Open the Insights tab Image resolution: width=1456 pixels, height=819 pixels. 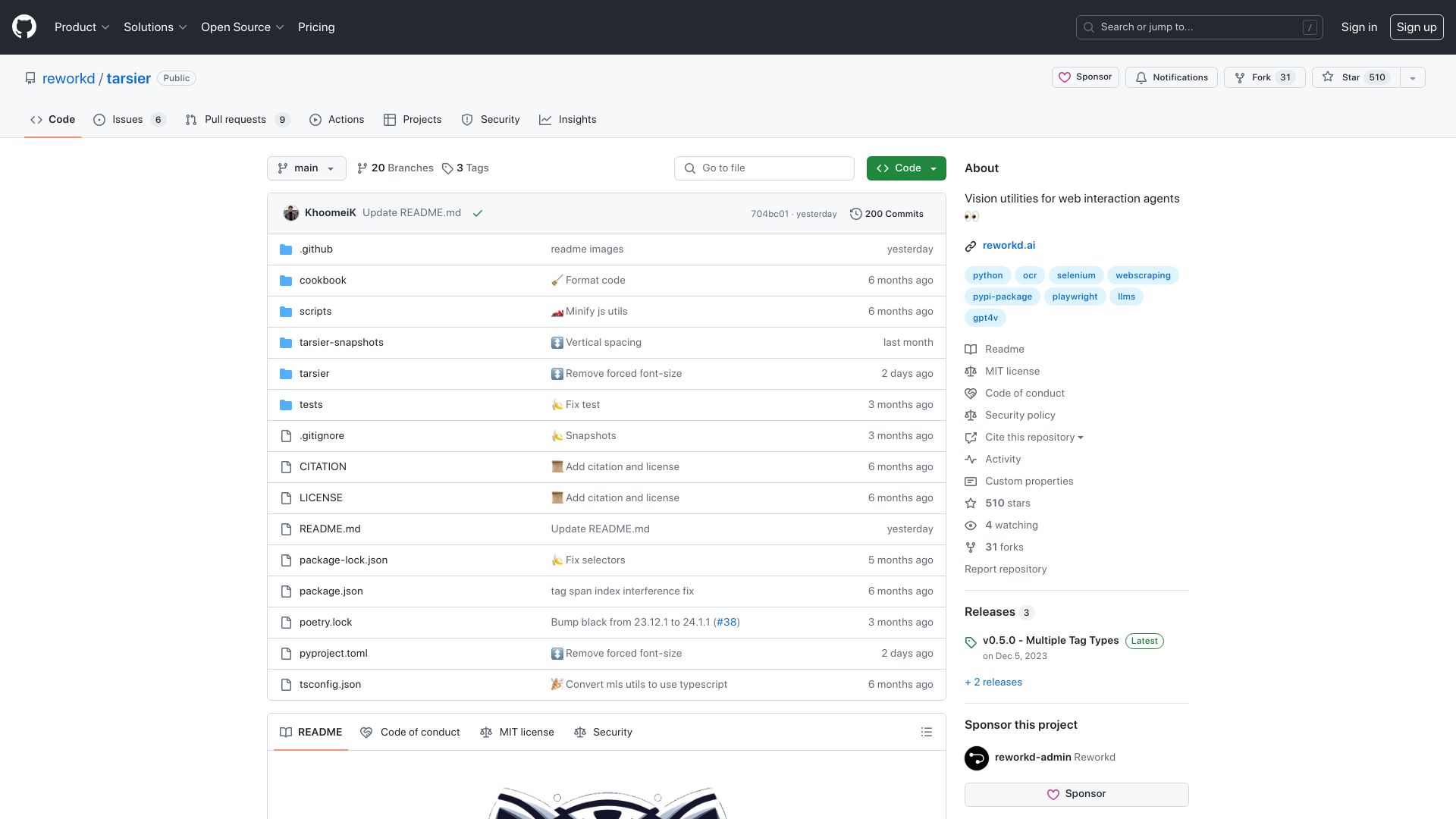568,120
